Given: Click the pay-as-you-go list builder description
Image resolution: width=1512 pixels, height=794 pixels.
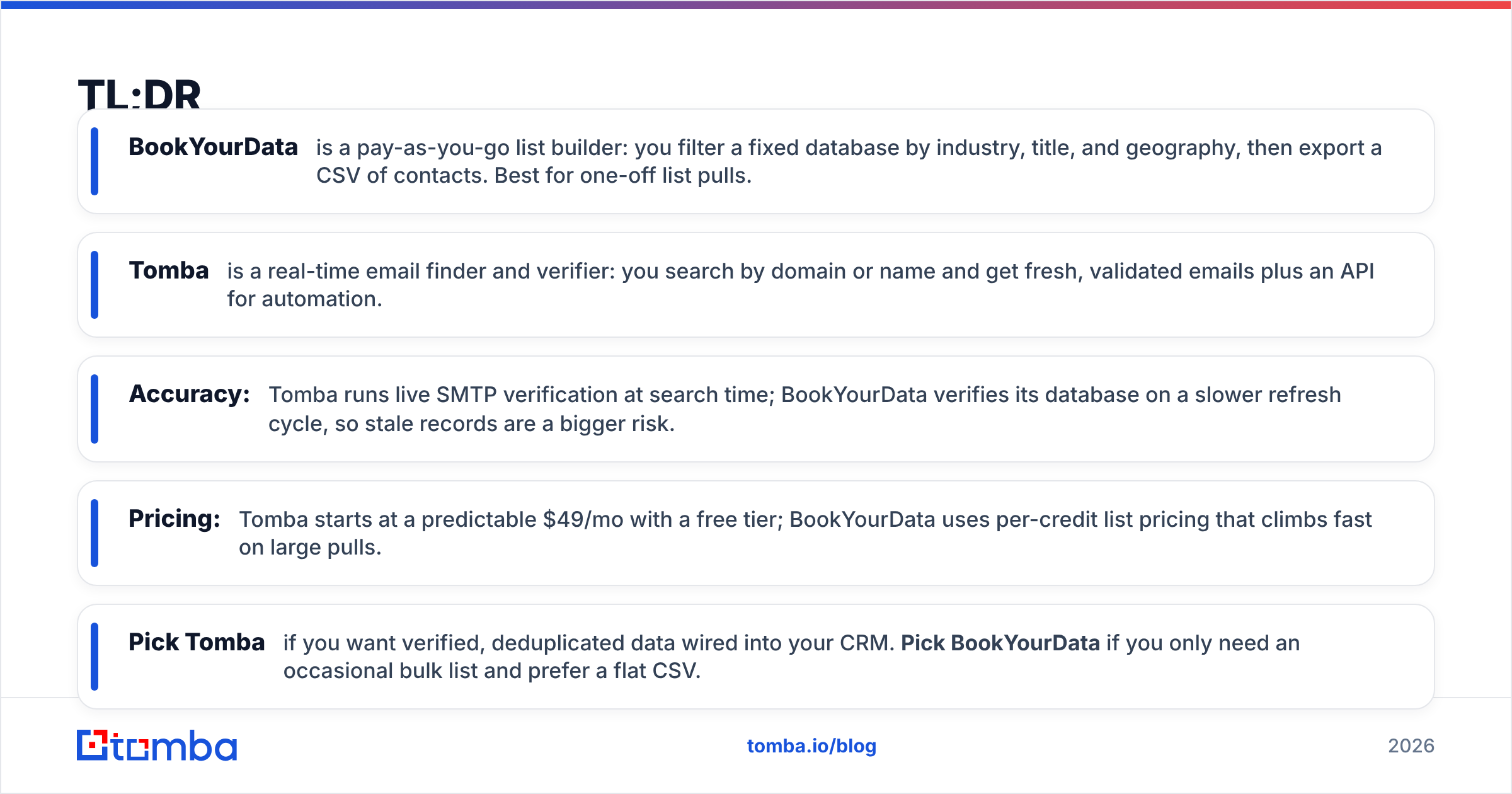Looking at the screenshot, I should 849,161.
